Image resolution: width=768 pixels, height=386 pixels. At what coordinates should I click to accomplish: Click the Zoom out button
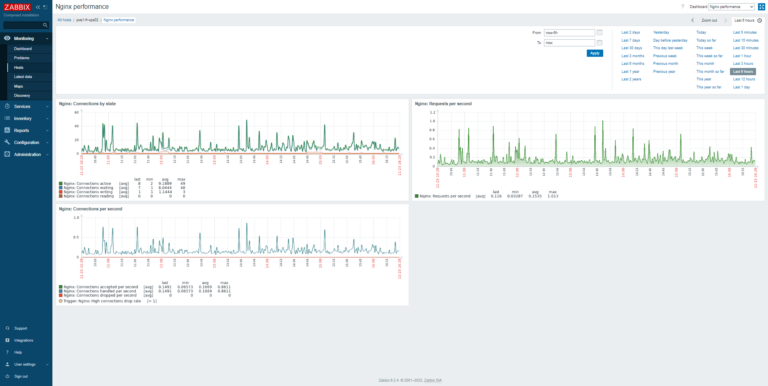click(x=709, y=21)
